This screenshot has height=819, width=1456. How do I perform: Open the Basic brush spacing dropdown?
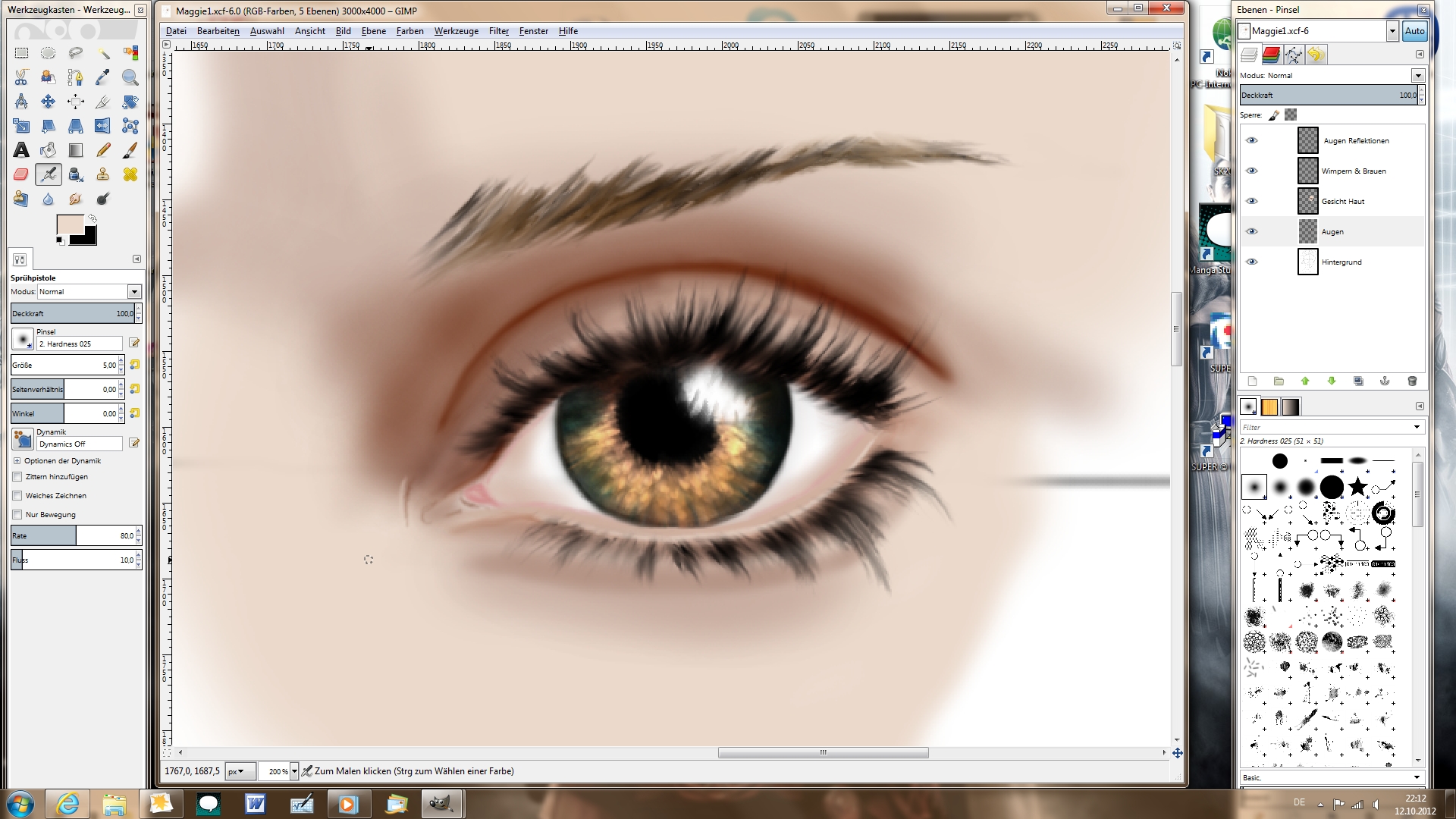tap(1416, 777)
